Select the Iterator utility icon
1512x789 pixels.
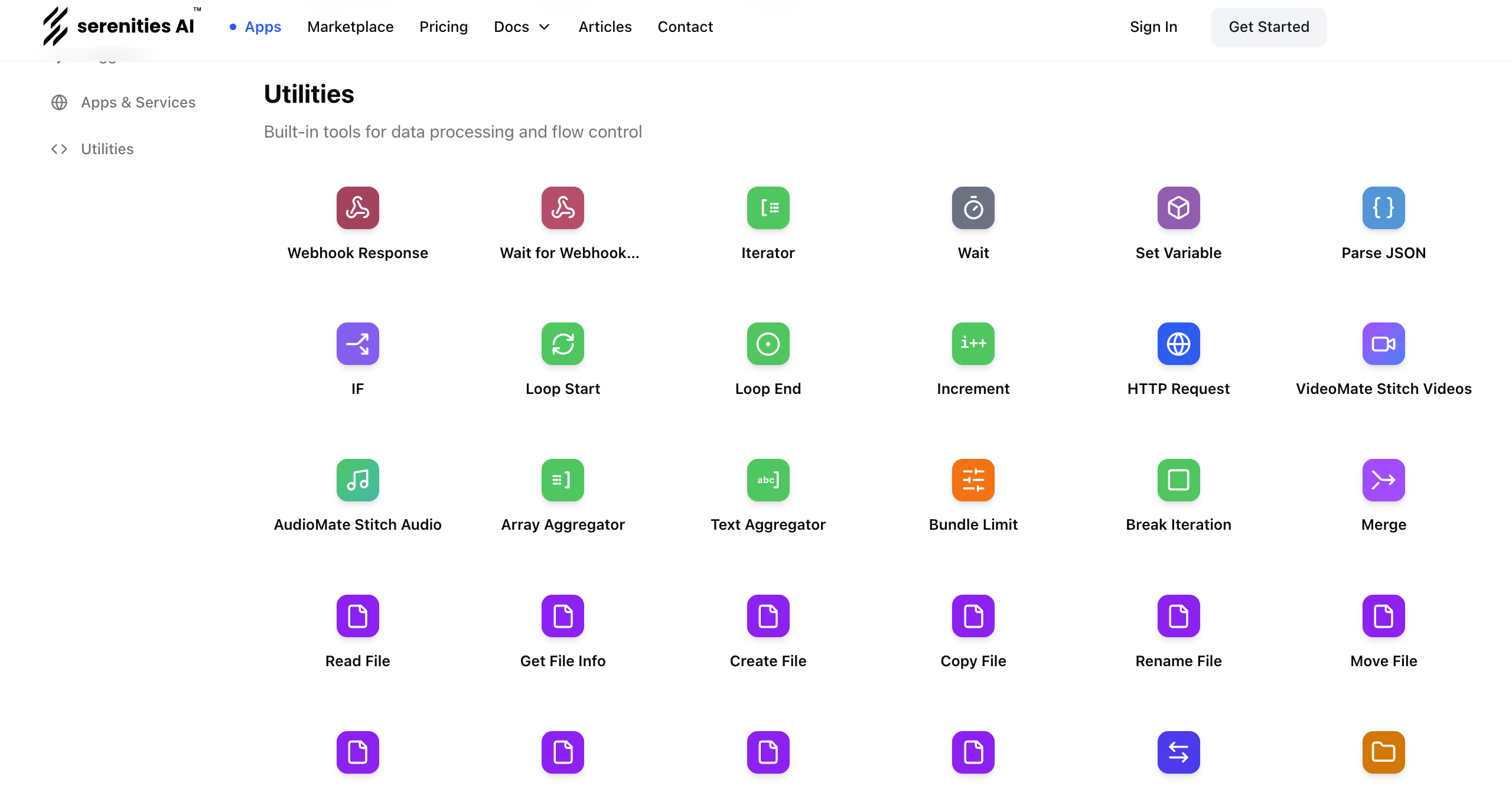768,208
